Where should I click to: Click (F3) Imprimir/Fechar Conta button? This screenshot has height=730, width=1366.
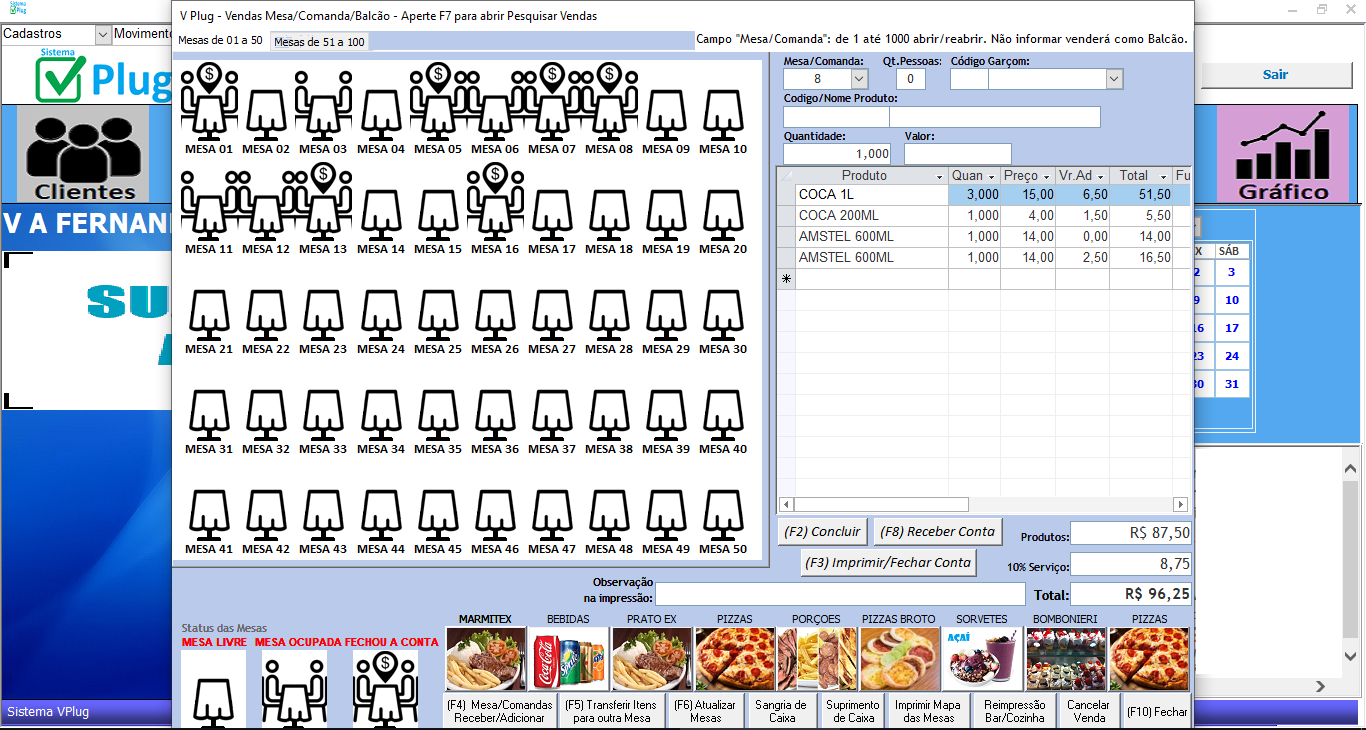click(888, 563)
